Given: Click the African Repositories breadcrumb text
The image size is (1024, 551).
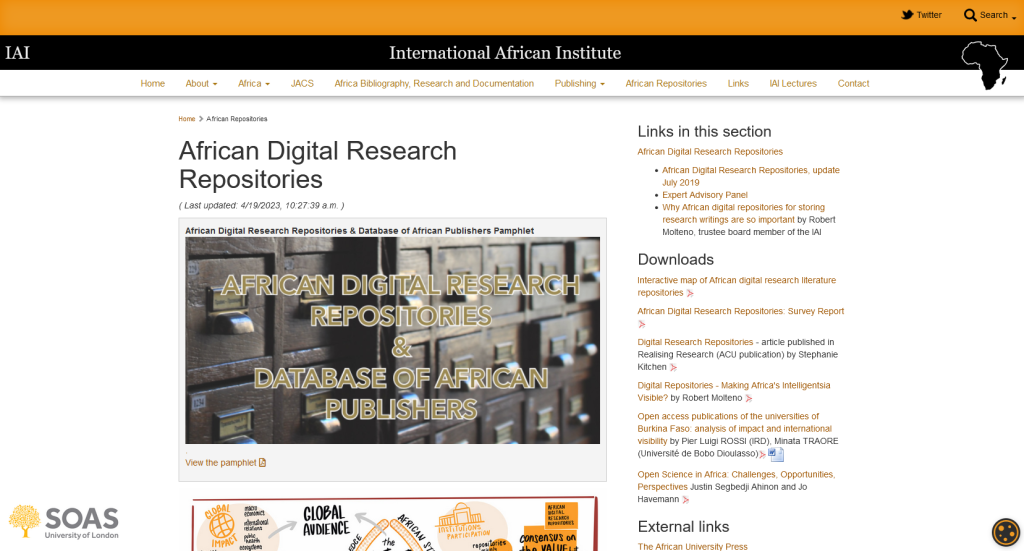Looking at the screenshot, I should (236, 119).
